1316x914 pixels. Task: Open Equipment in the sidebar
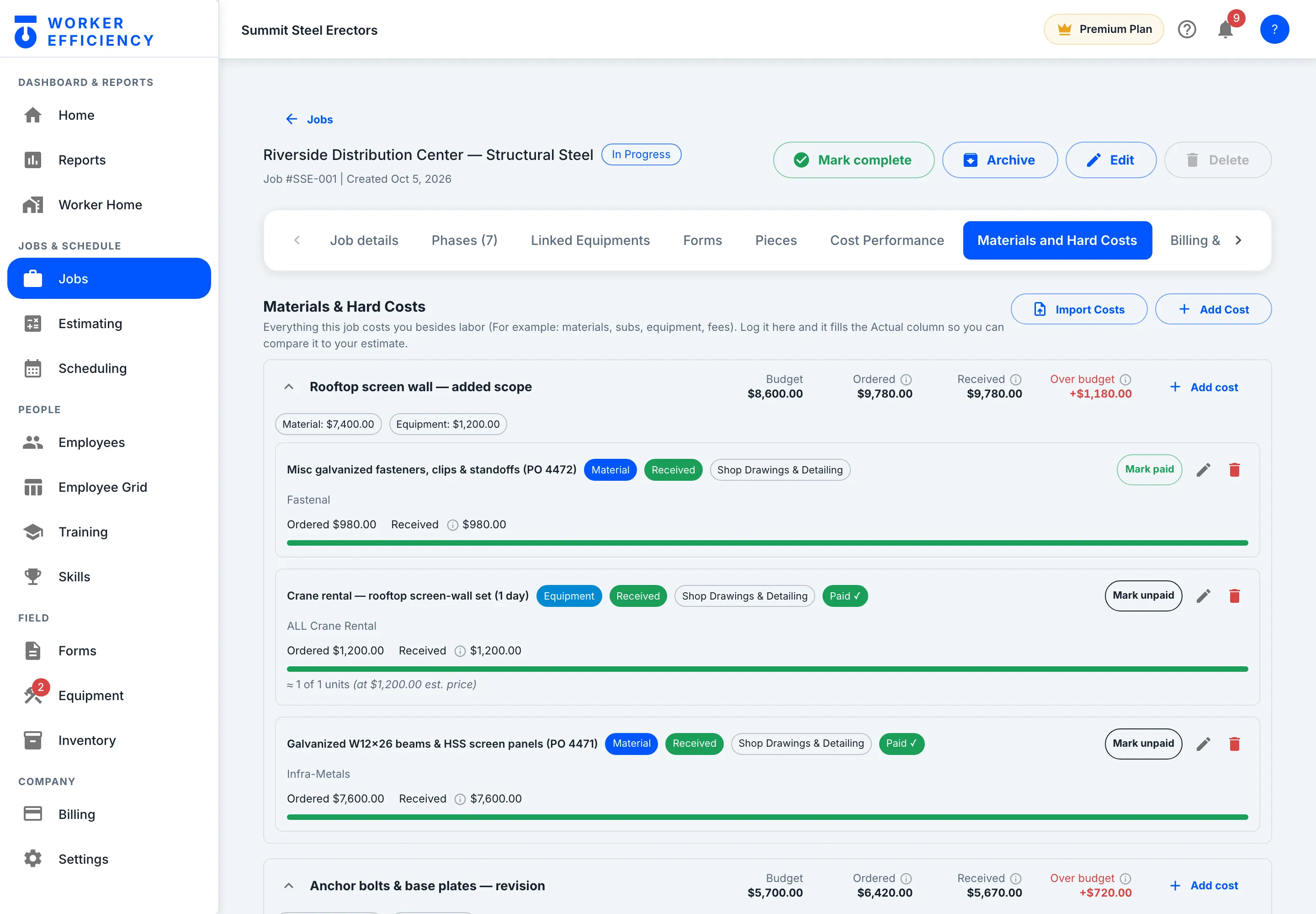109,696
